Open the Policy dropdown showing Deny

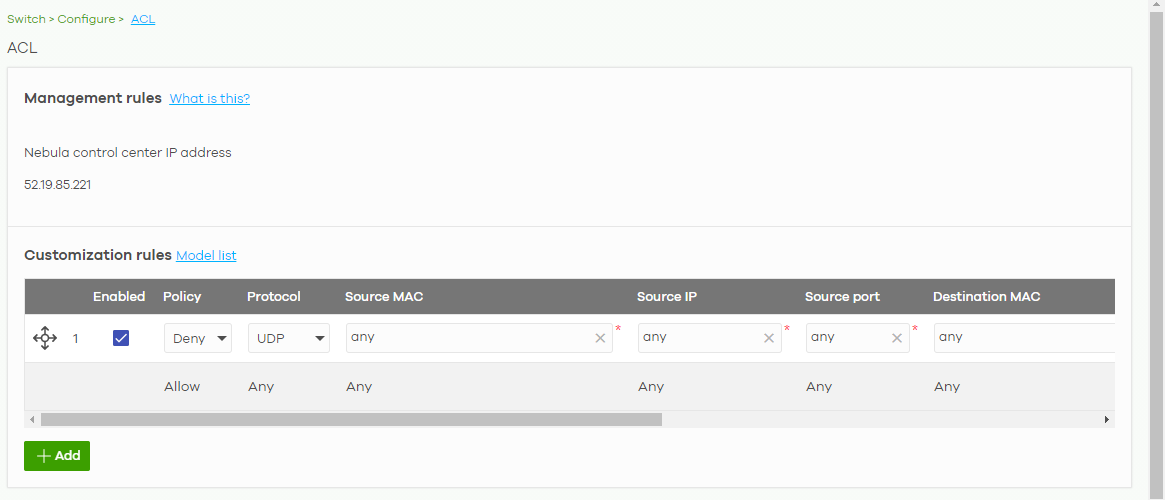point(197,339)
